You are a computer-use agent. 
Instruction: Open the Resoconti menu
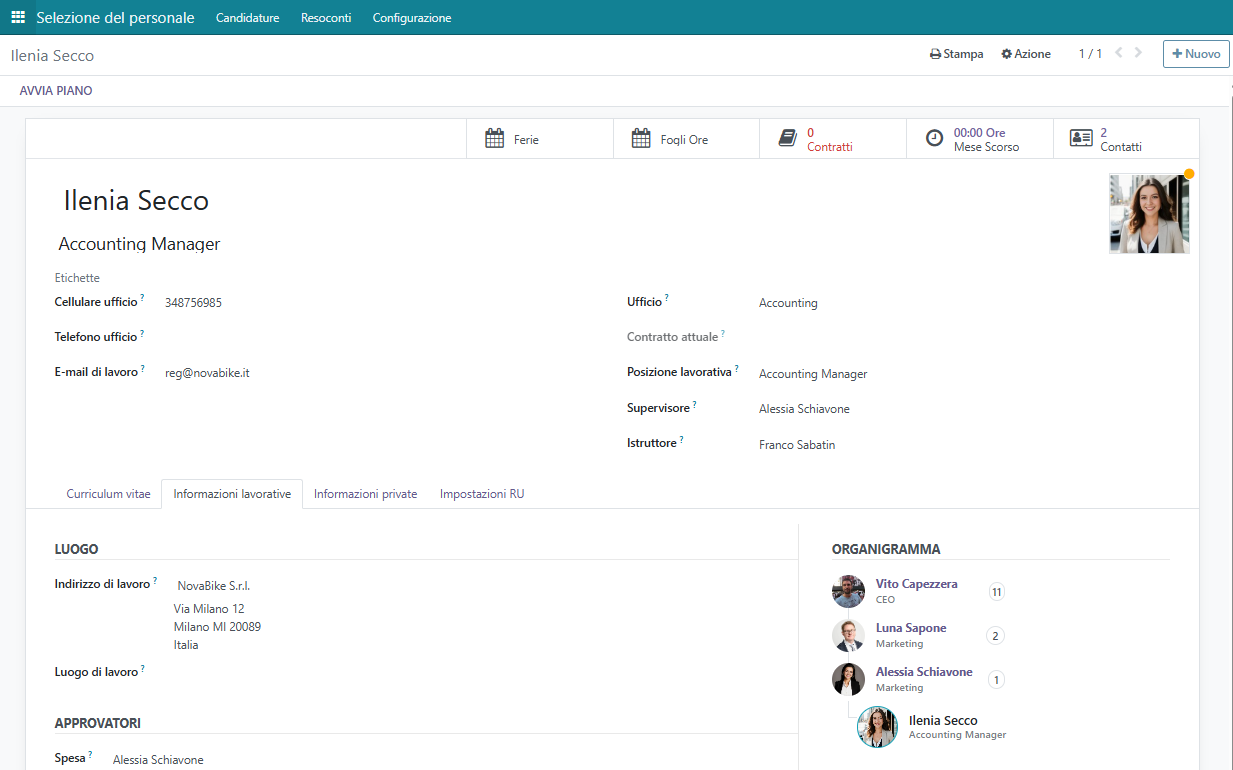tap(326, 18)
